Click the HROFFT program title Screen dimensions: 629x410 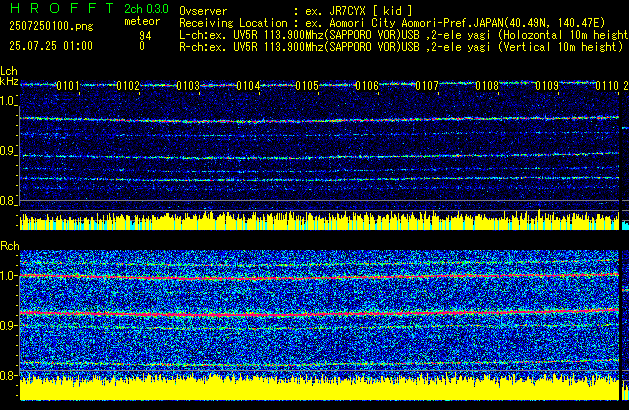[x=62, y=8]
